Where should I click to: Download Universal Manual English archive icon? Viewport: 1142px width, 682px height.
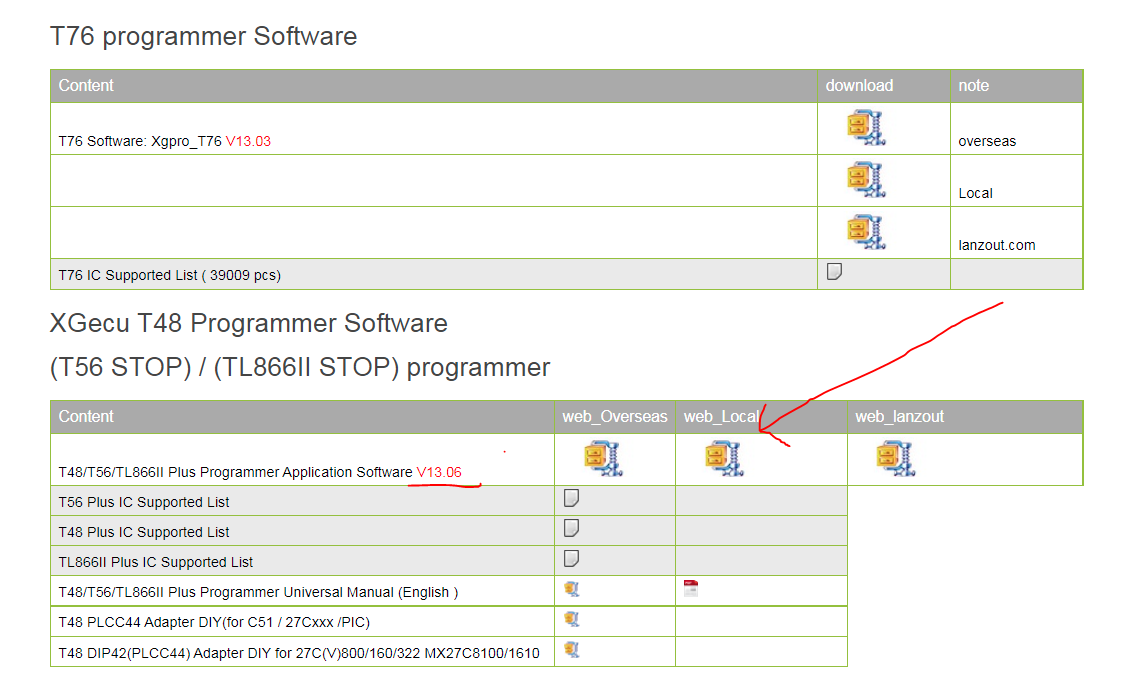[x=572, y=589]
